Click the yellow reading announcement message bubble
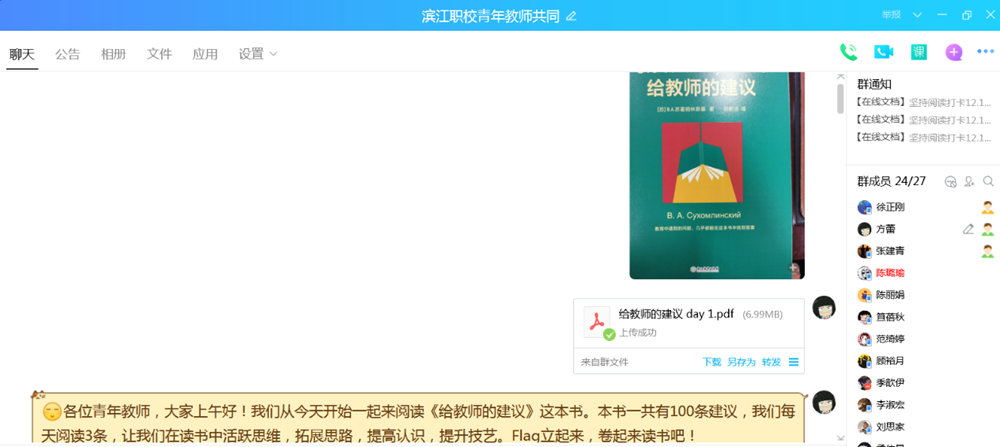This screenshot has height=447, width=1000. (x=418, y=419)
